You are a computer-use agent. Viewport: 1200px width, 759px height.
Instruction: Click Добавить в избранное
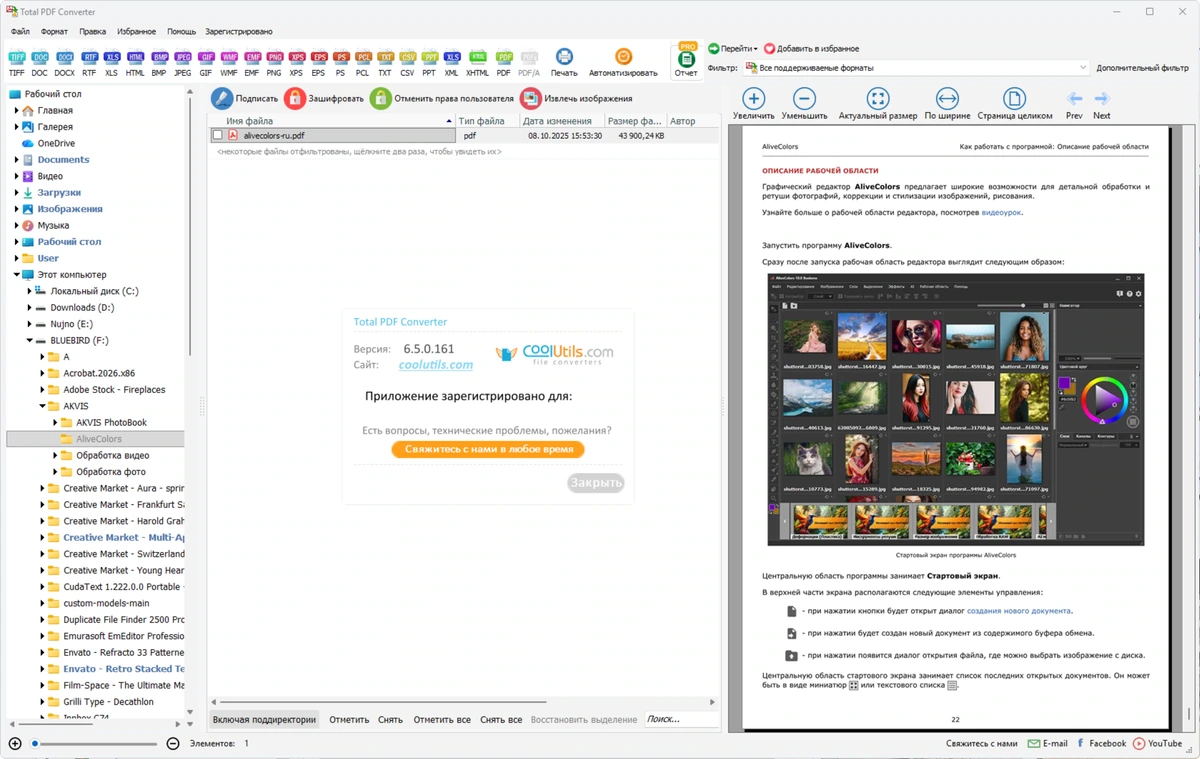pyautogui.click(x=811, y=48)
